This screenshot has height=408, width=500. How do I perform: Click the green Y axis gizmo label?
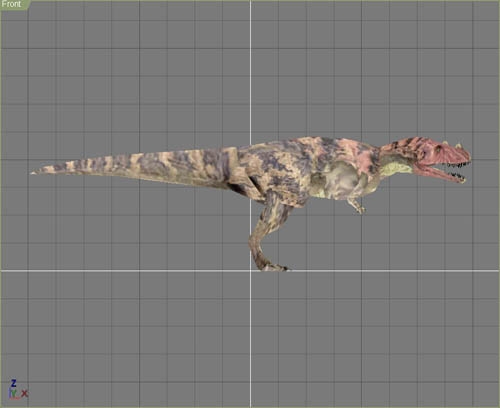pyautogui.click(x=14, y=393)
